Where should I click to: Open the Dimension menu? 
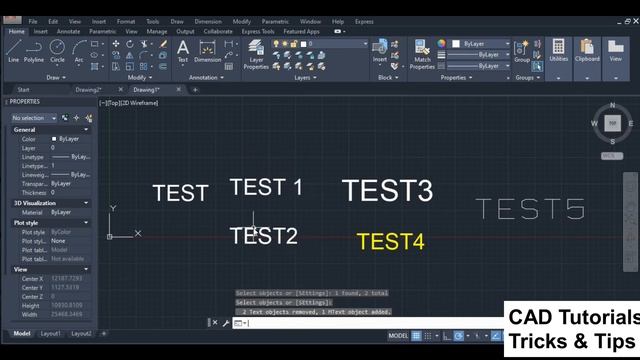click(x=208, y=22)
